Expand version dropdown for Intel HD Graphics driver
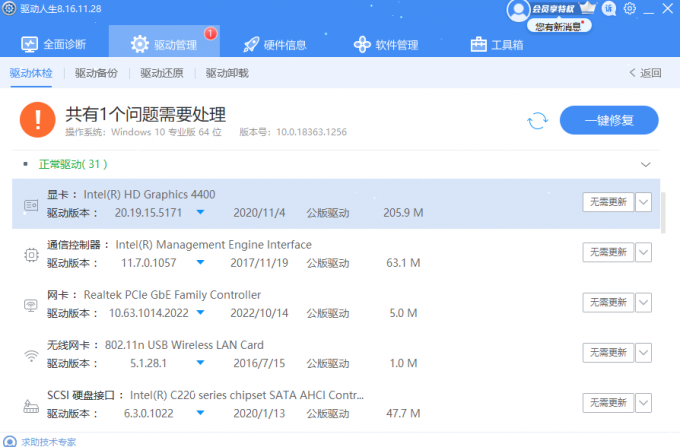 (200, 213)
